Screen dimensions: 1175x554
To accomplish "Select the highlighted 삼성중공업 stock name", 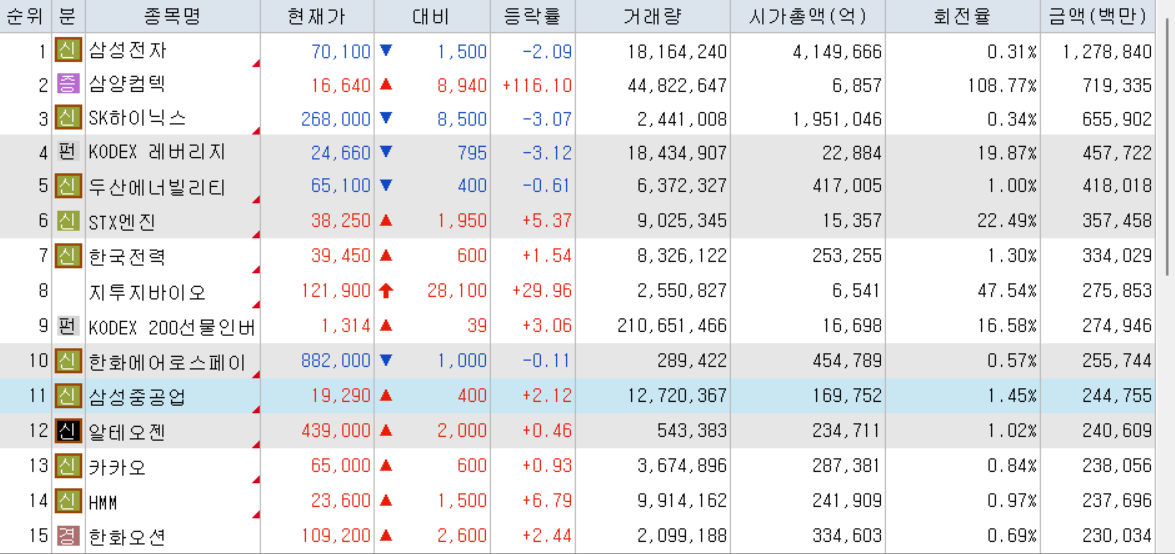I will point(137,397).
